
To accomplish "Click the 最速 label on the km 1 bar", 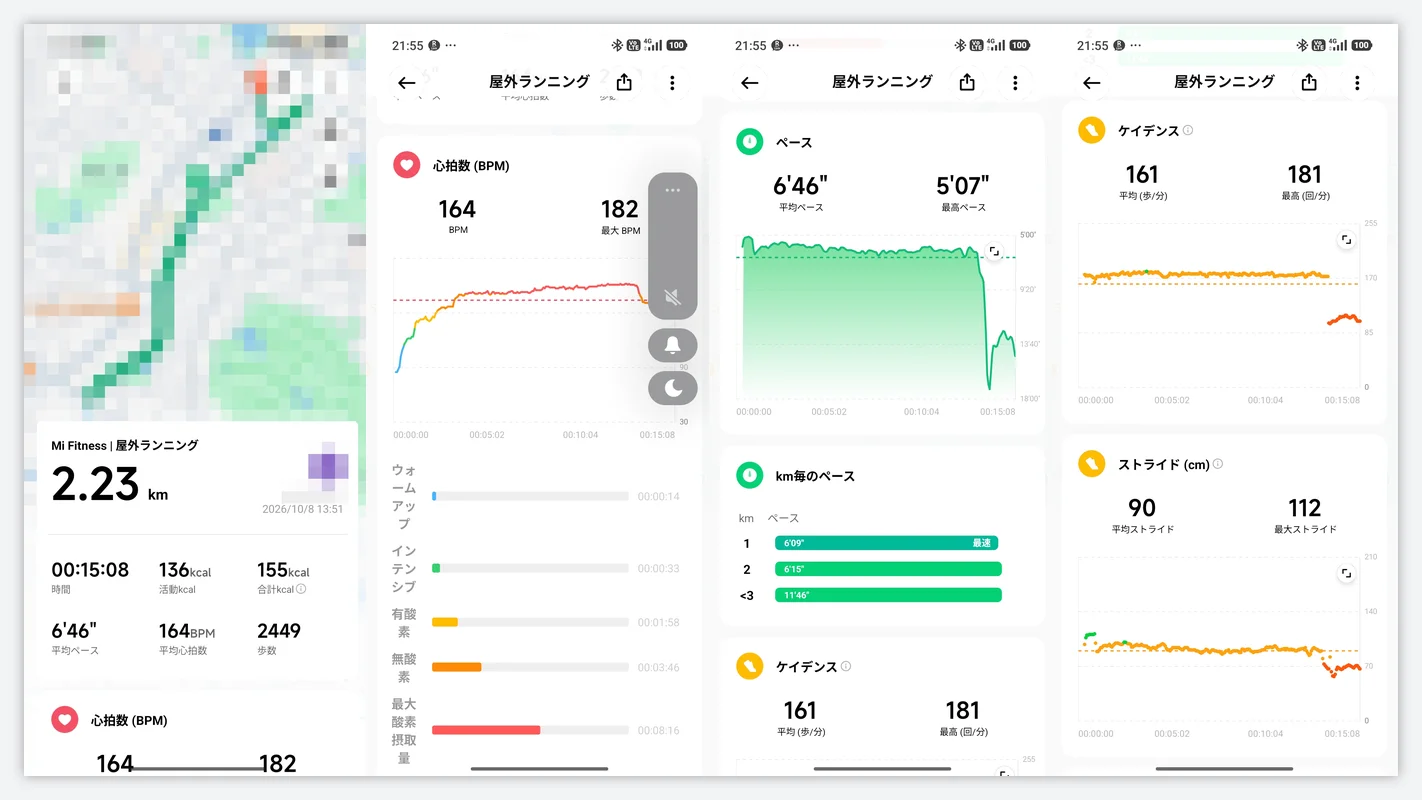I will (982, 543).
